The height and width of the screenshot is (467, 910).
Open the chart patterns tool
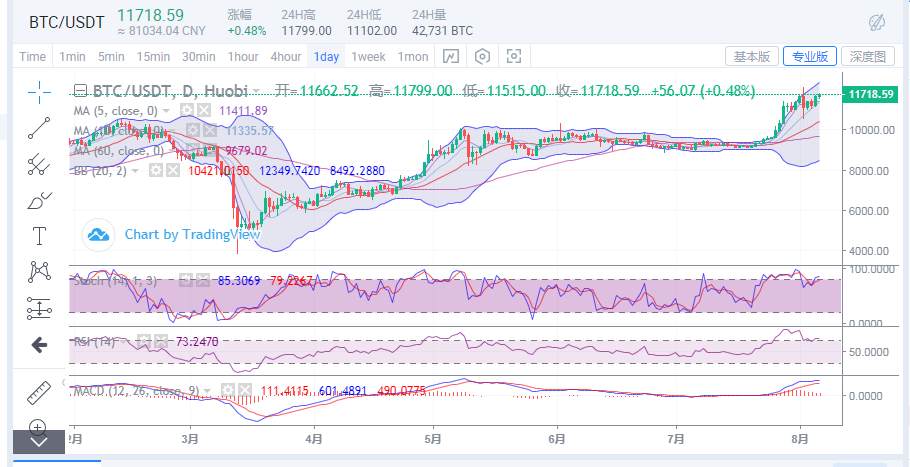39,271
